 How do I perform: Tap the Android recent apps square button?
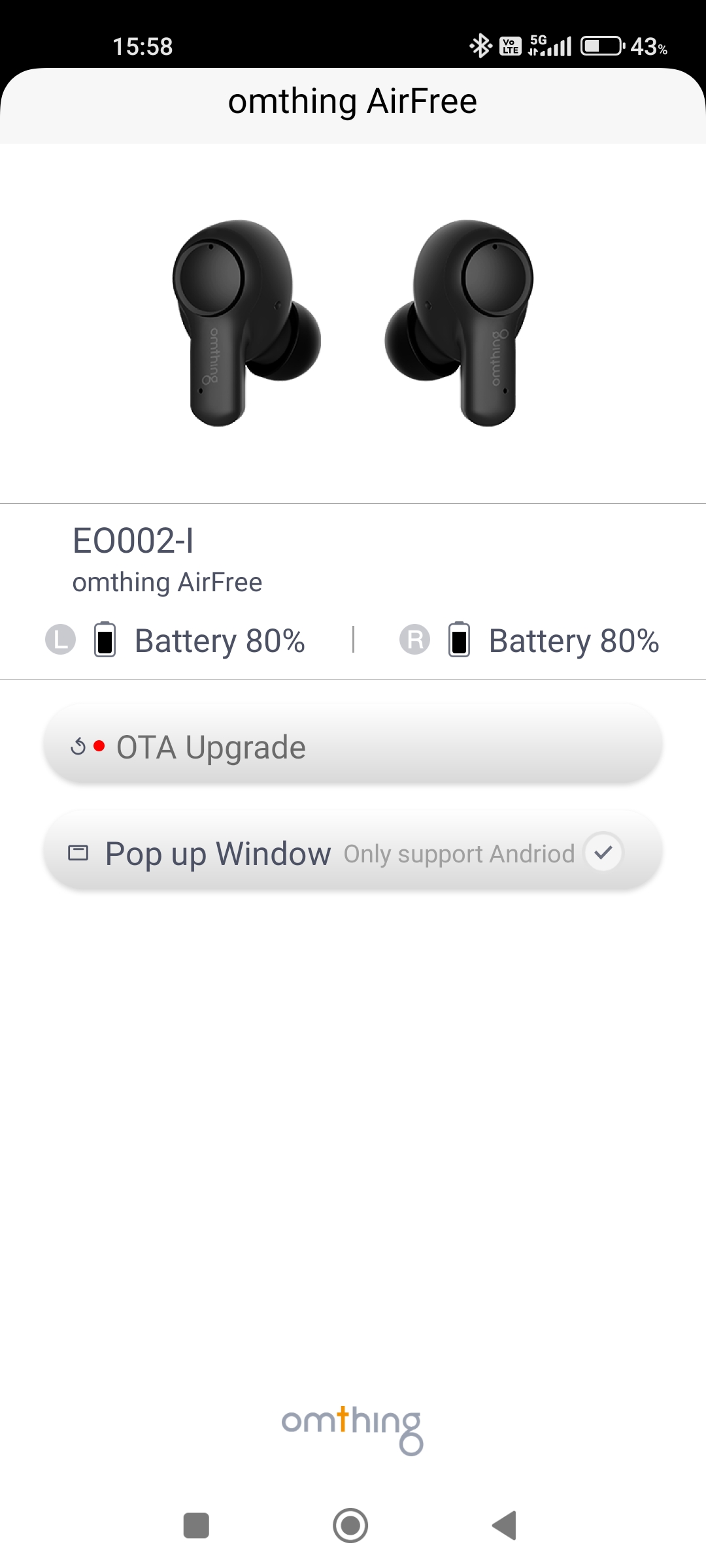pos(196,1526)
